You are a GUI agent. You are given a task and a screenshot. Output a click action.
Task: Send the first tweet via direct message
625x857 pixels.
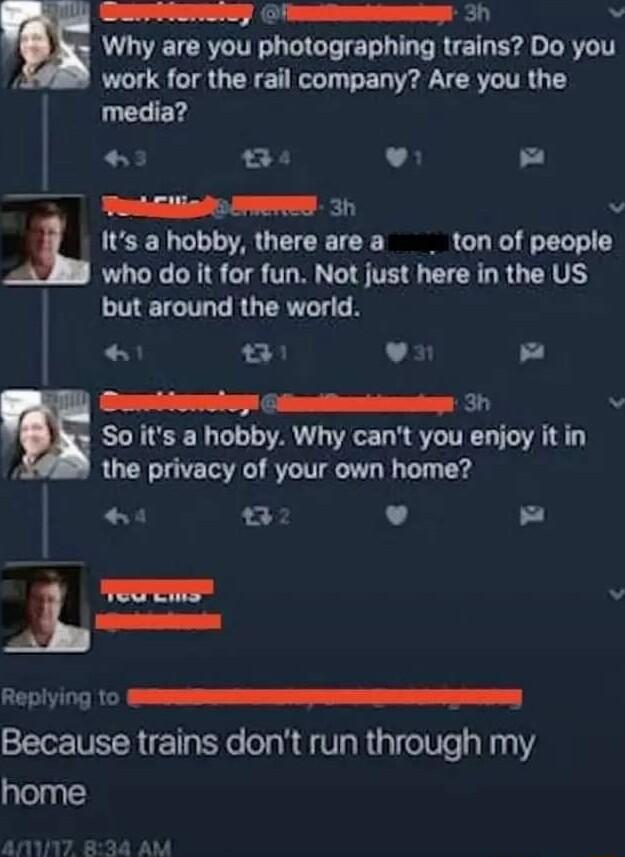click(x=532, y=159)
